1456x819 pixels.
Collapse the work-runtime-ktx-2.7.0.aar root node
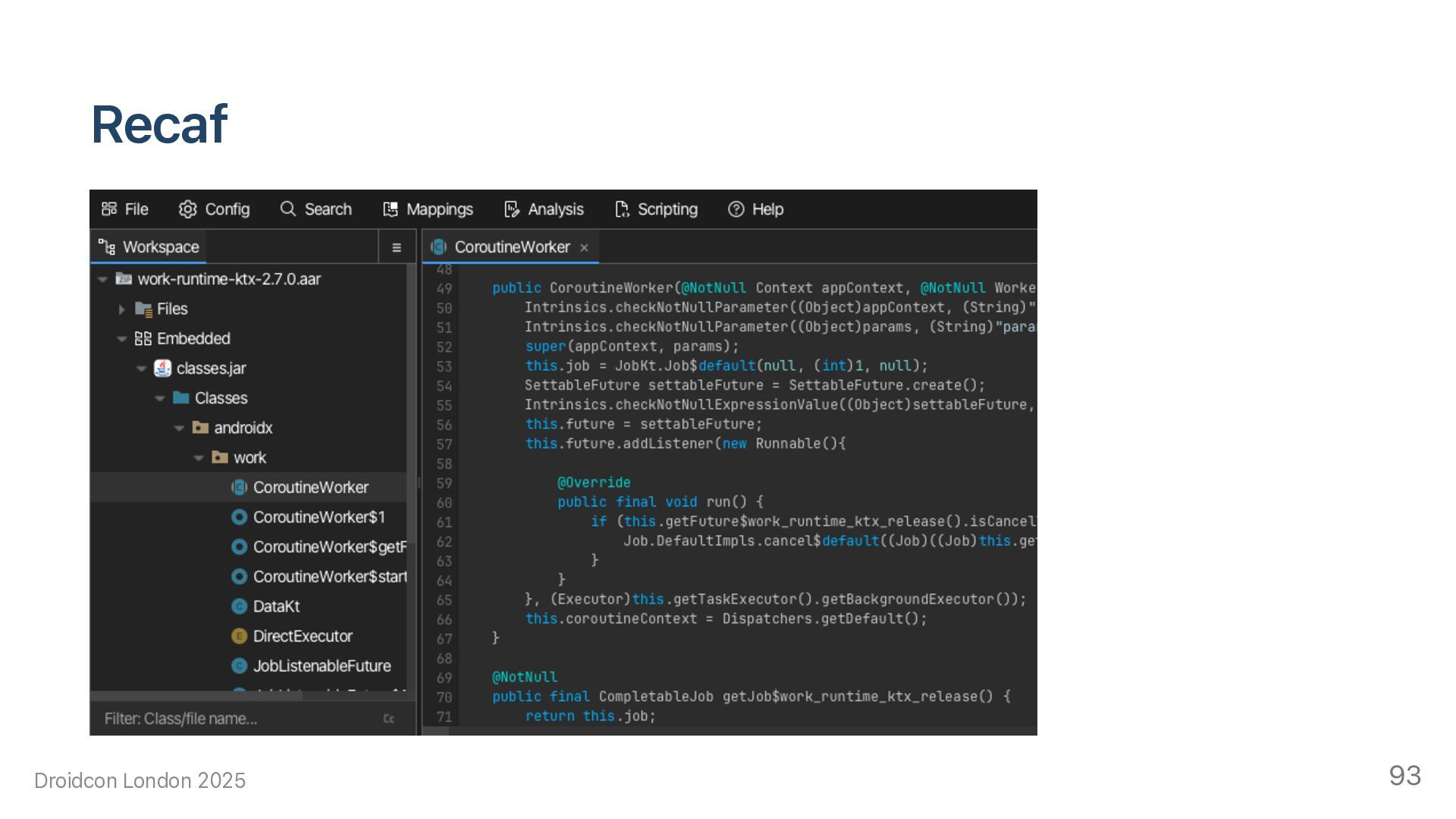[102, 279]
